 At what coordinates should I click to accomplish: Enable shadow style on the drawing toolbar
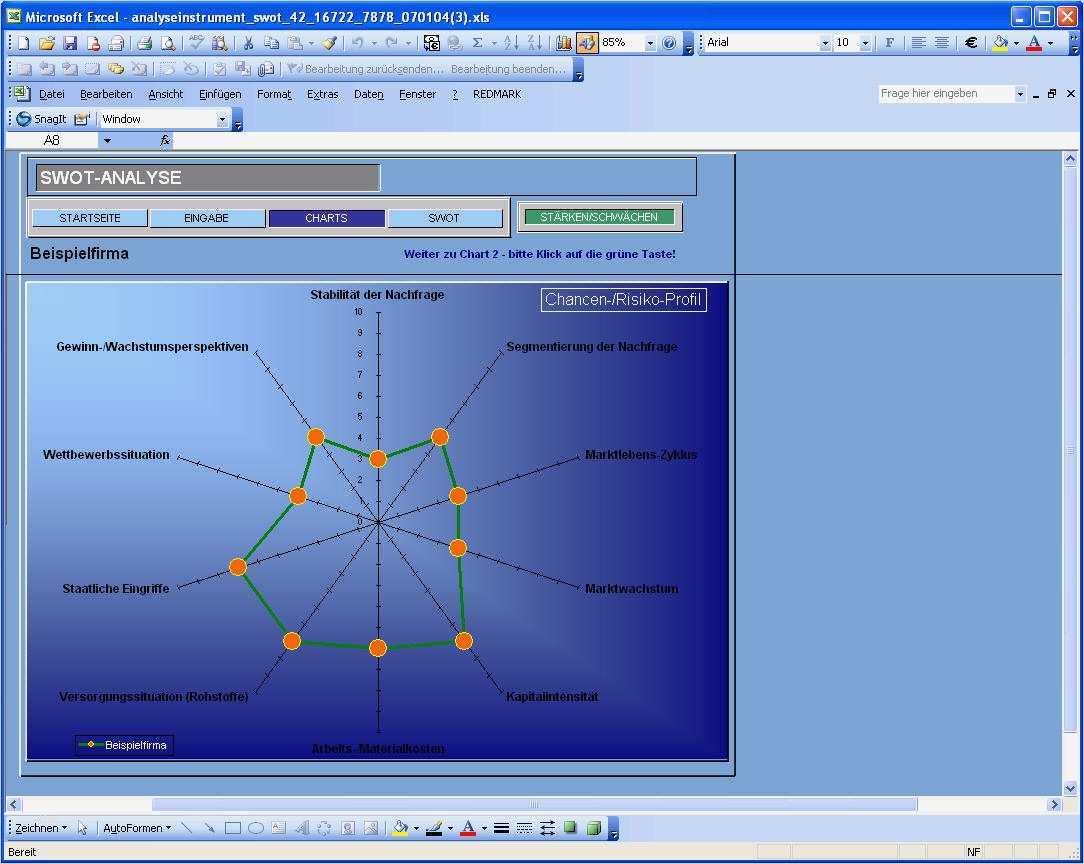(x=570, y=828)
